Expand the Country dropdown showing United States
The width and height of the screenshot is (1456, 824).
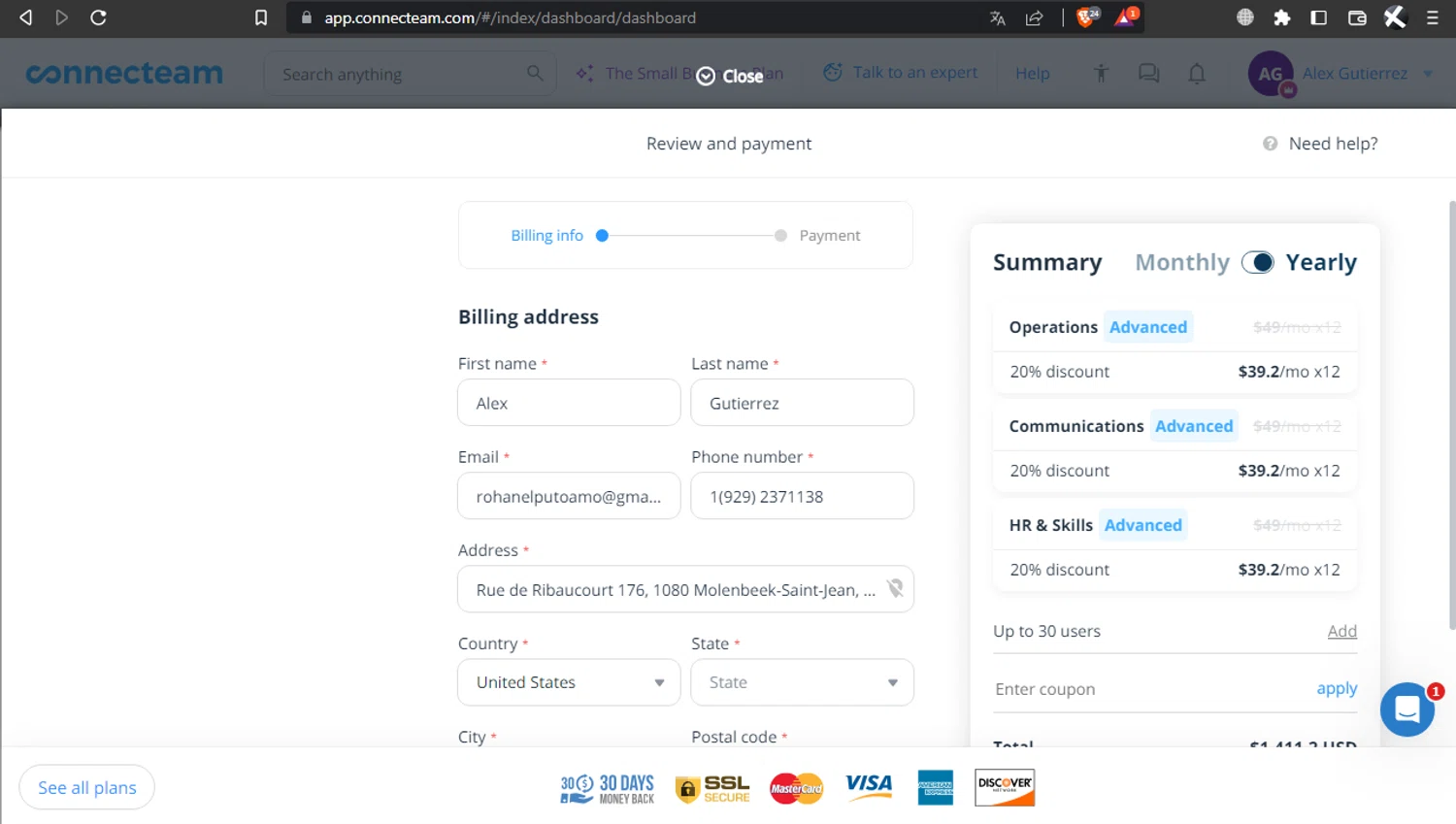[569, 682]
